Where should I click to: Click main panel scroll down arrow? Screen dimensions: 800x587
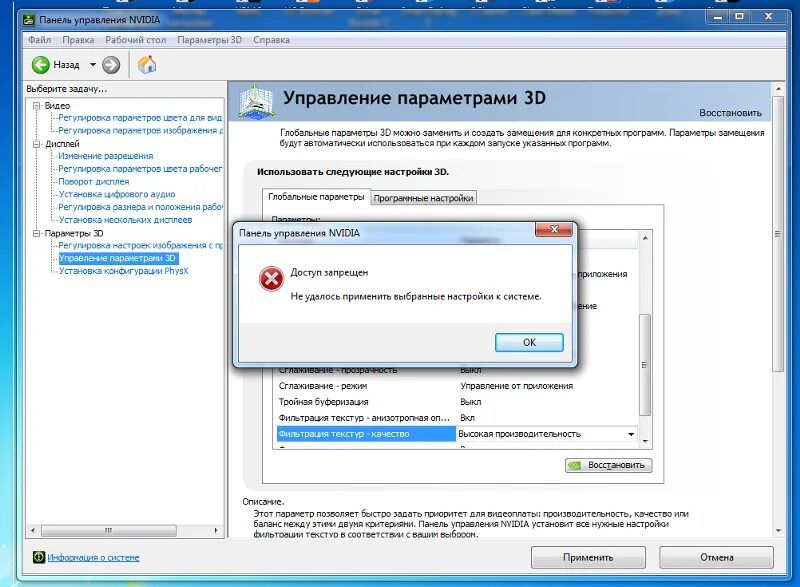coord(778,530)
